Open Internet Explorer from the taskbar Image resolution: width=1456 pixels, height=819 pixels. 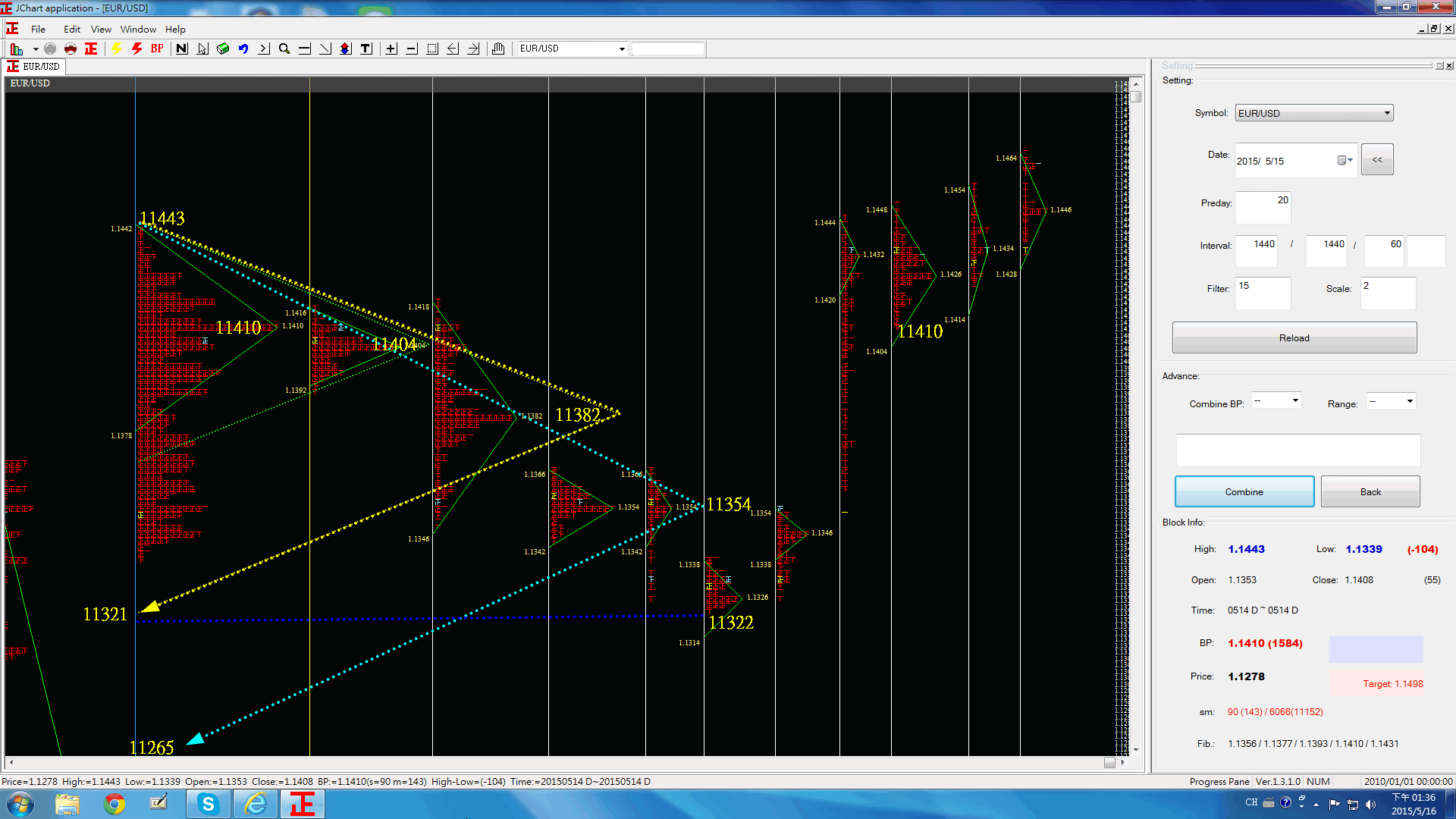click(x=256, y=804)
